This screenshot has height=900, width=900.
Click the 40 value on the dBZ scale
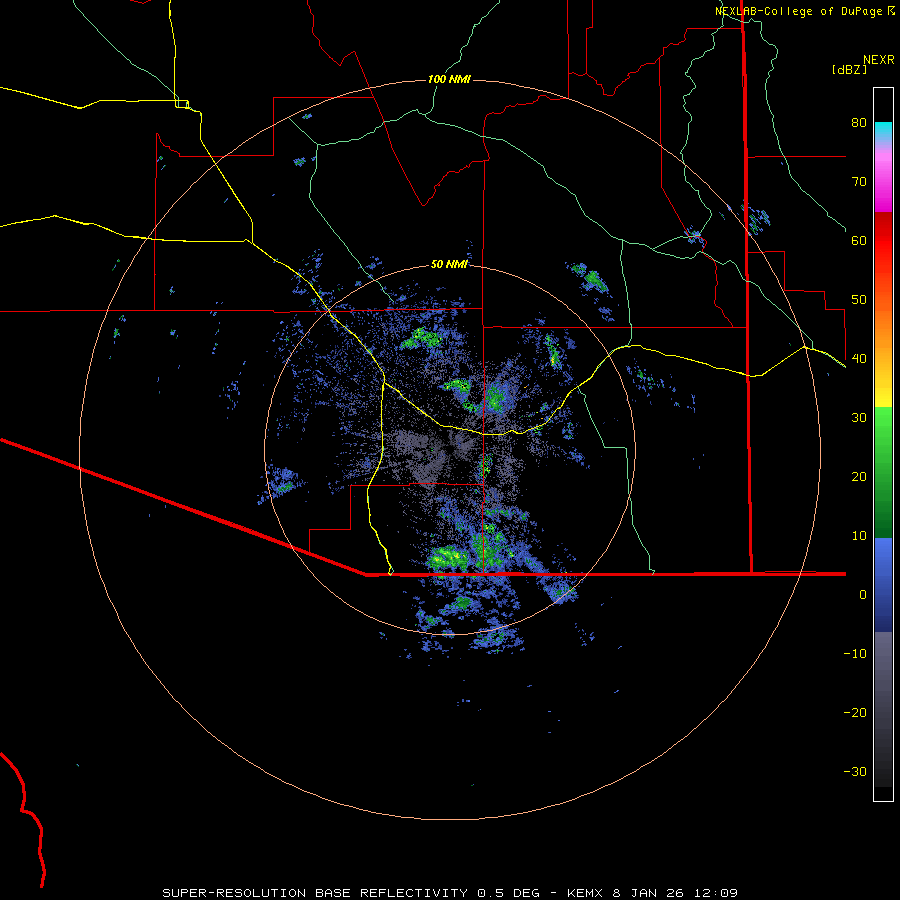point(859,359)
